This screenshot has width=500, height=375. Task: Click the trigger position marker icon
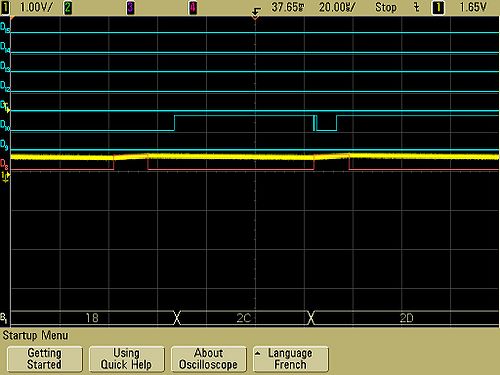click(255, 14)
